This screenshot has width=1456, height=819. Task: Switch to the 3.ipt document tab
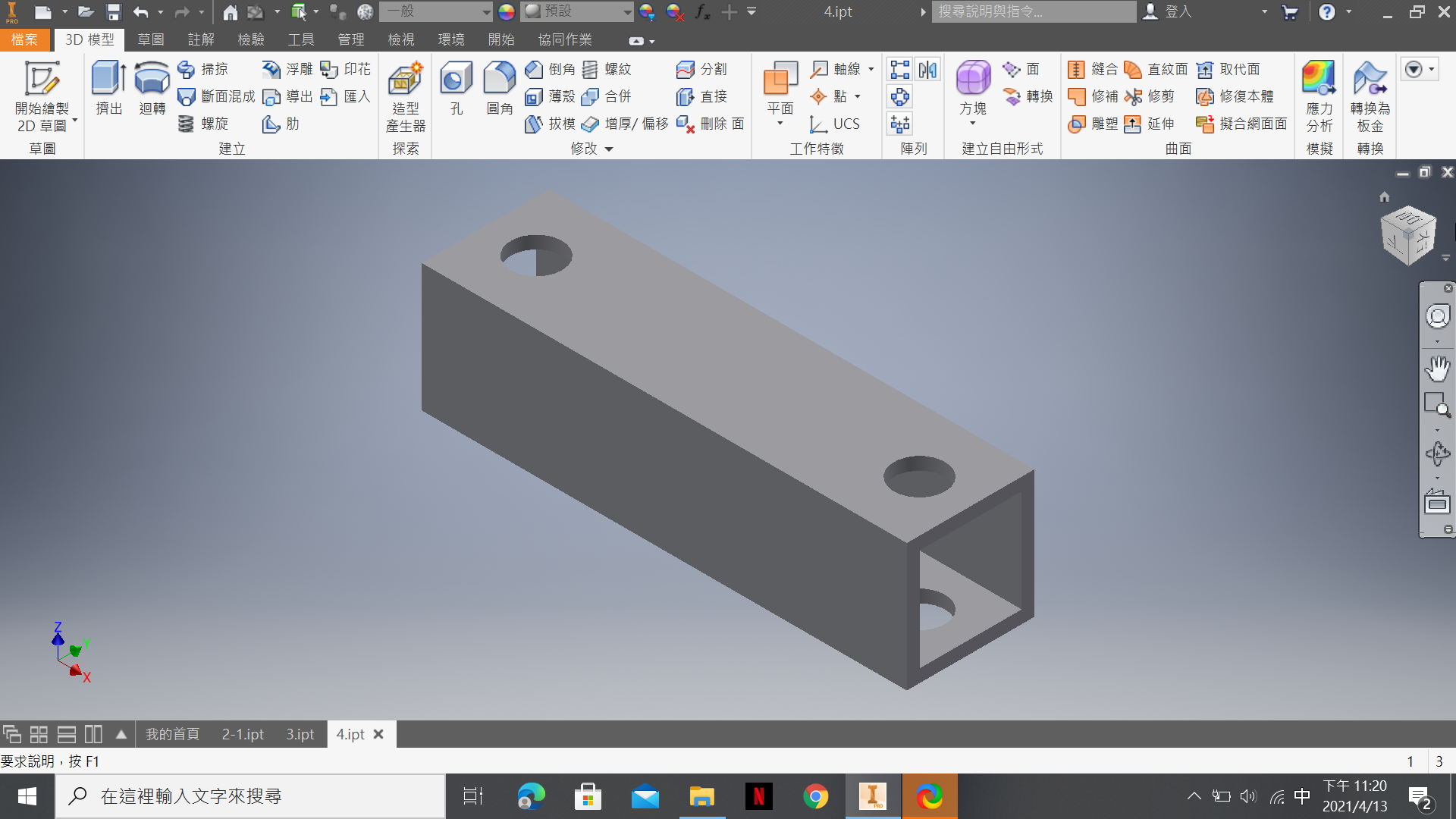point(300,734)
